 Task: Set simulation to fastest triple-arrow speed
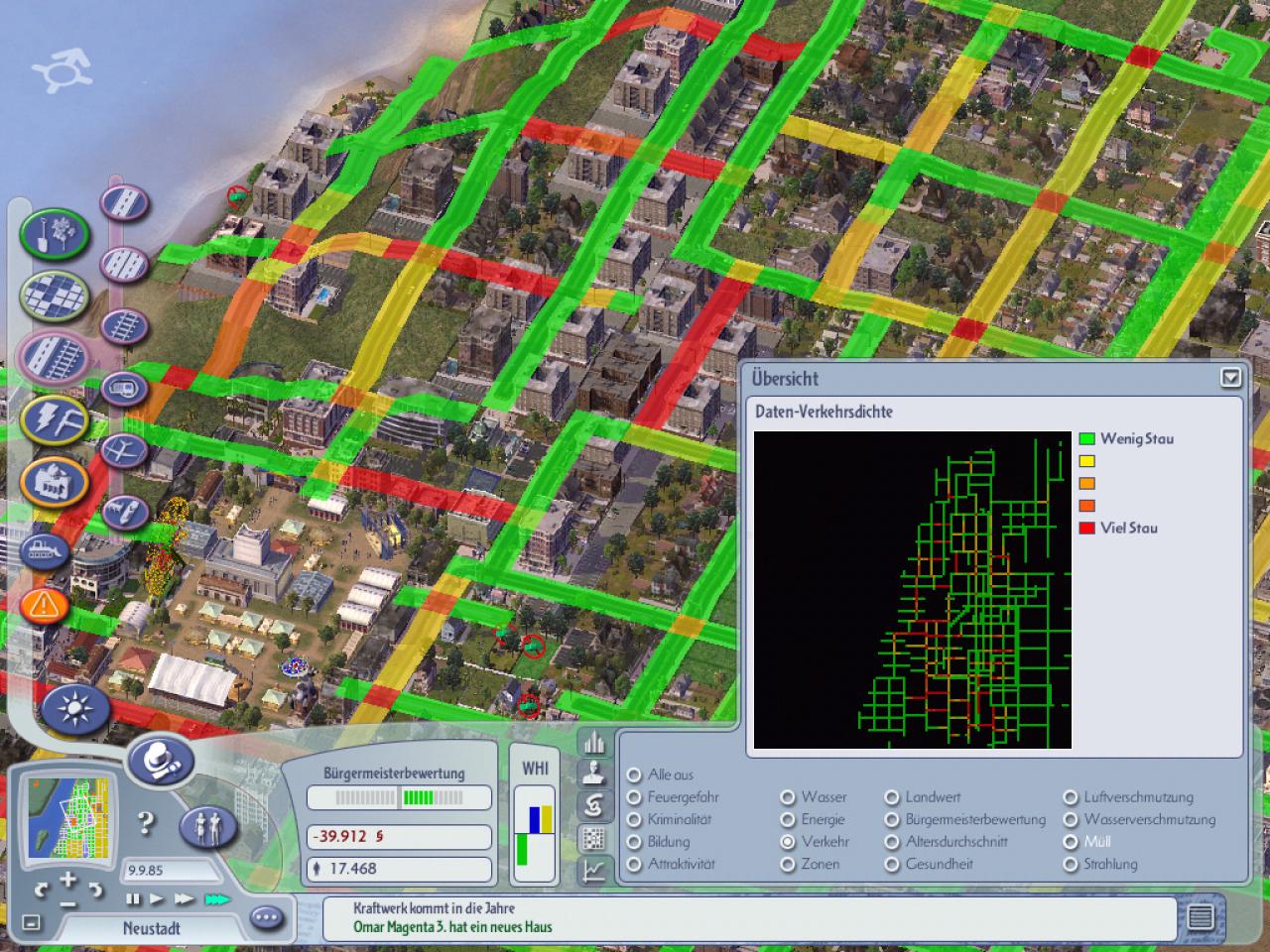click(x=217, y=899)
